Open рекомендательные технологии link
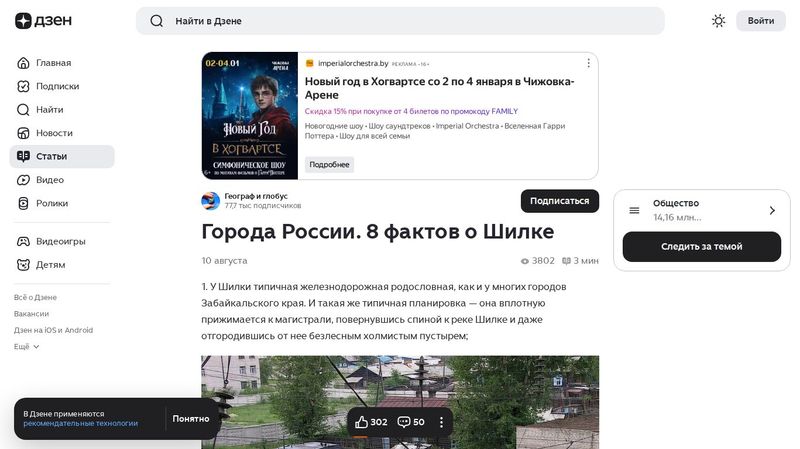 click(x=81, y=423)
